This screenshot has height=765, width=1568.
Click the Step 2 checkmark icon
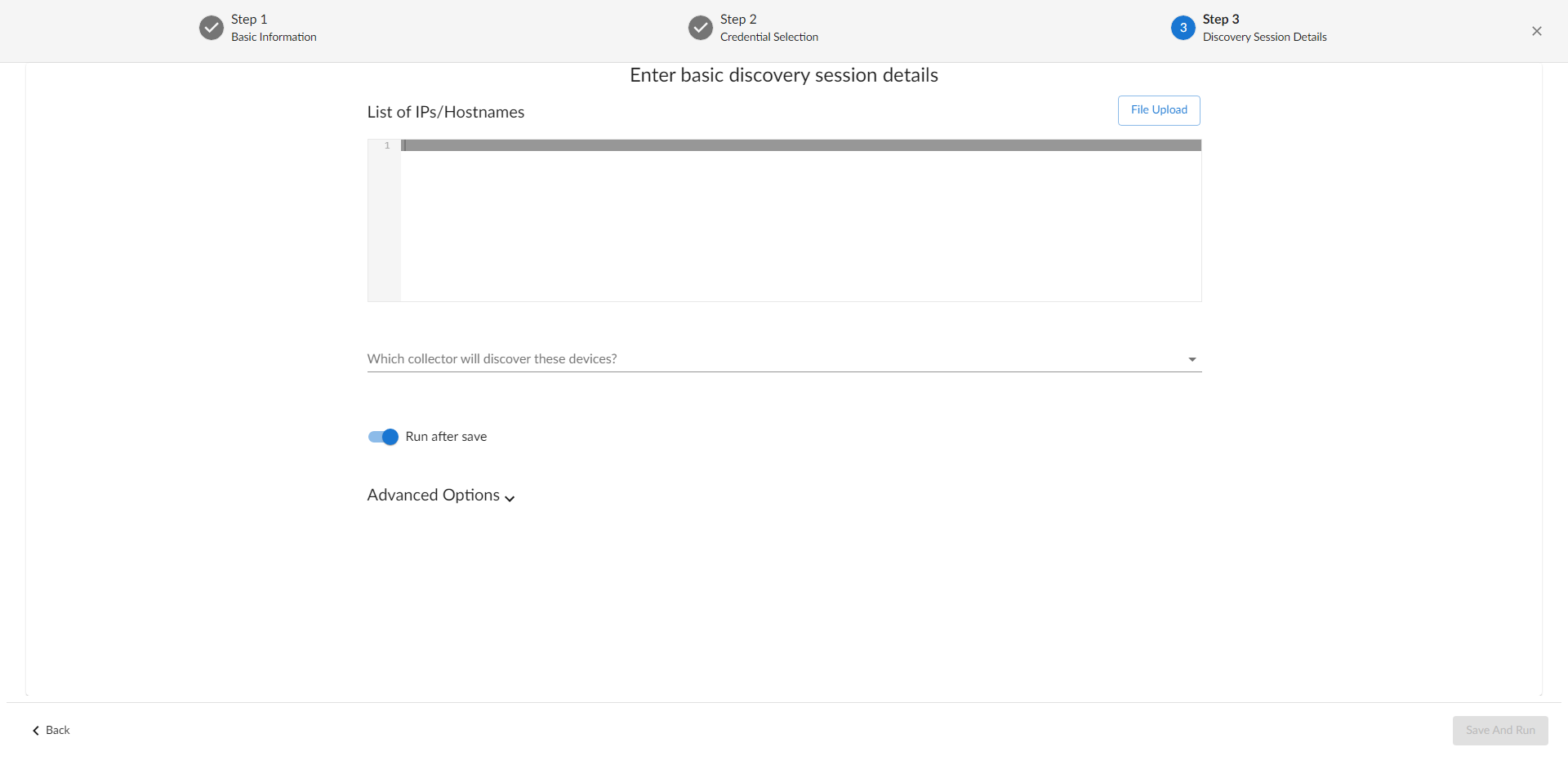pyautogui.click(x=701, y=28)
